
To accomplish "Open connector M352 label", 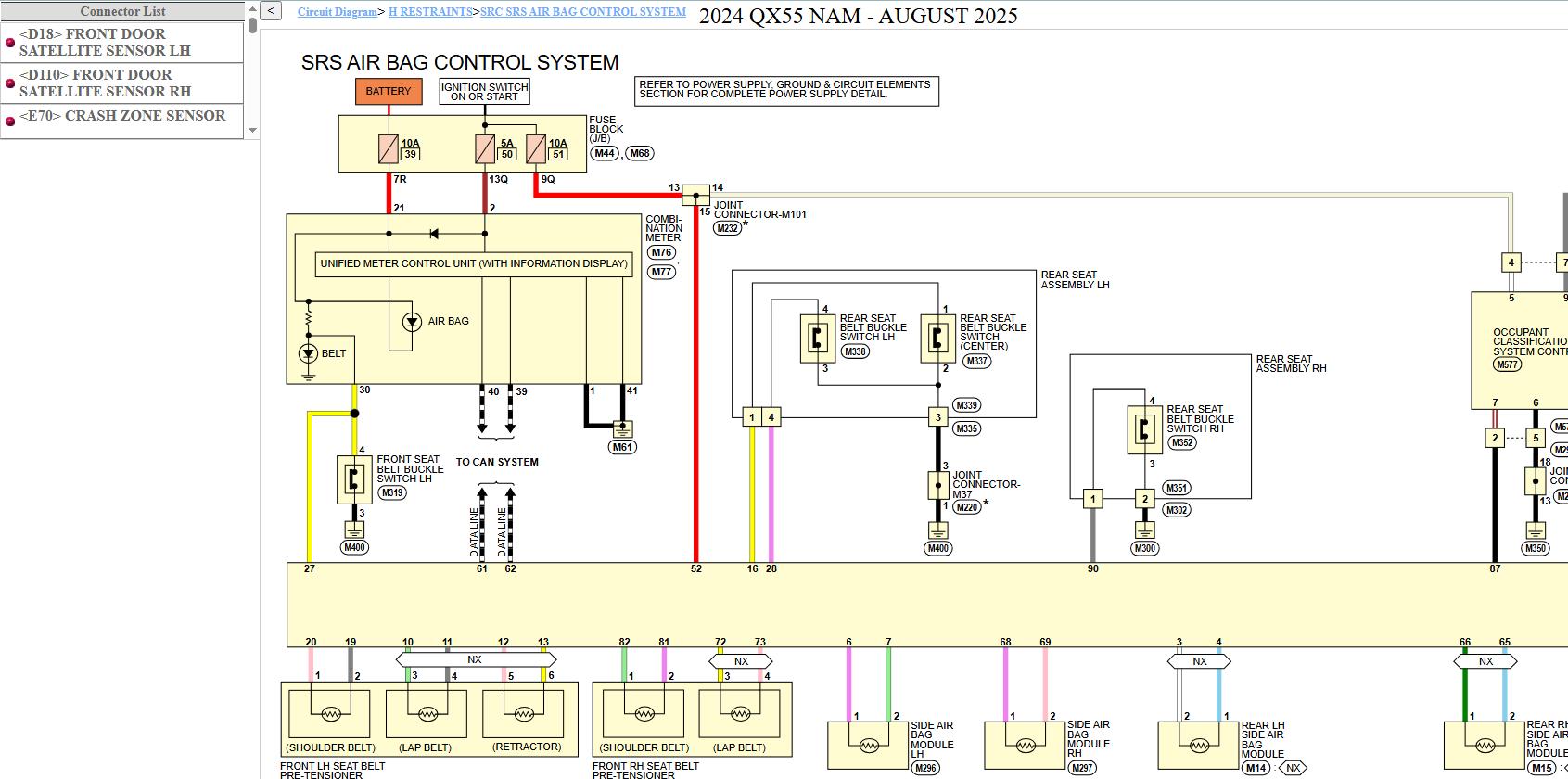I will point(1181,442).
